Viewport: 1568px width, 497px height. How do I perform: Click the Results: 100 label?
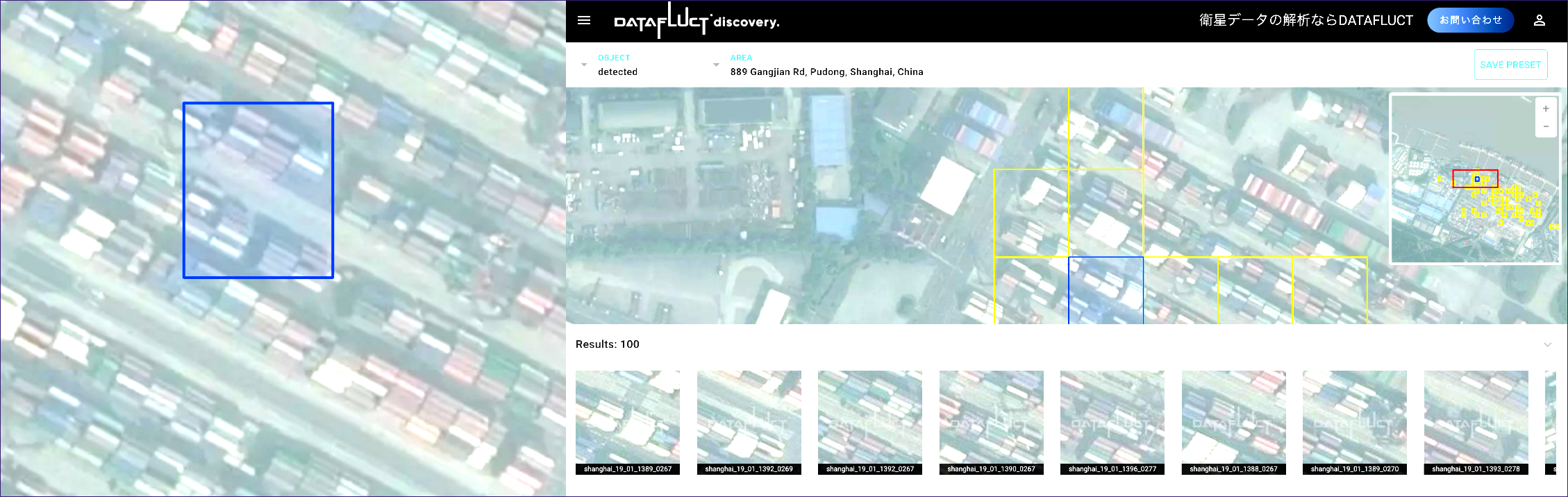[x=608, y=344]
